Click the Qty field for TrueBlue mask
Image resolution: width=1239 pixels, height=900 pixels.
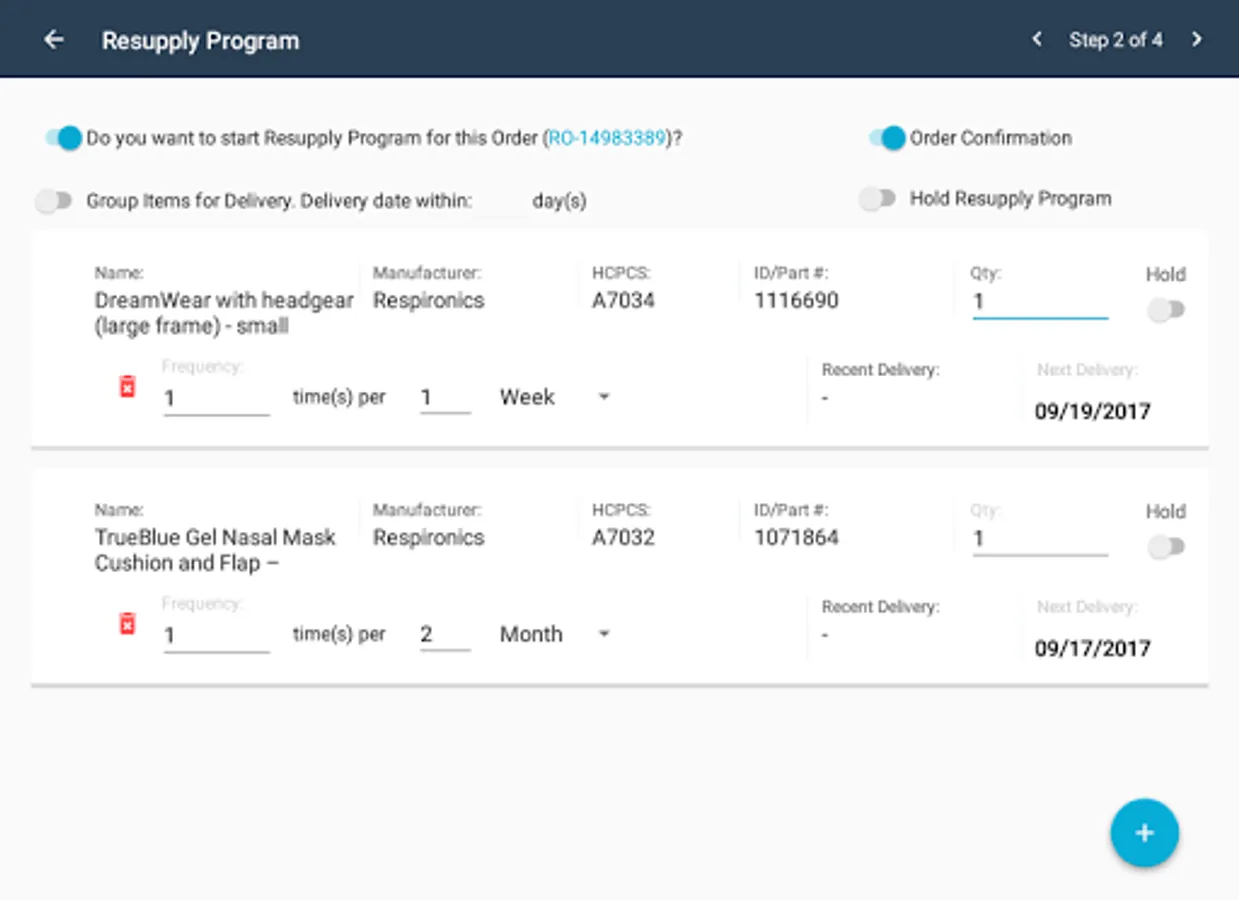[x=1039, y=538]
